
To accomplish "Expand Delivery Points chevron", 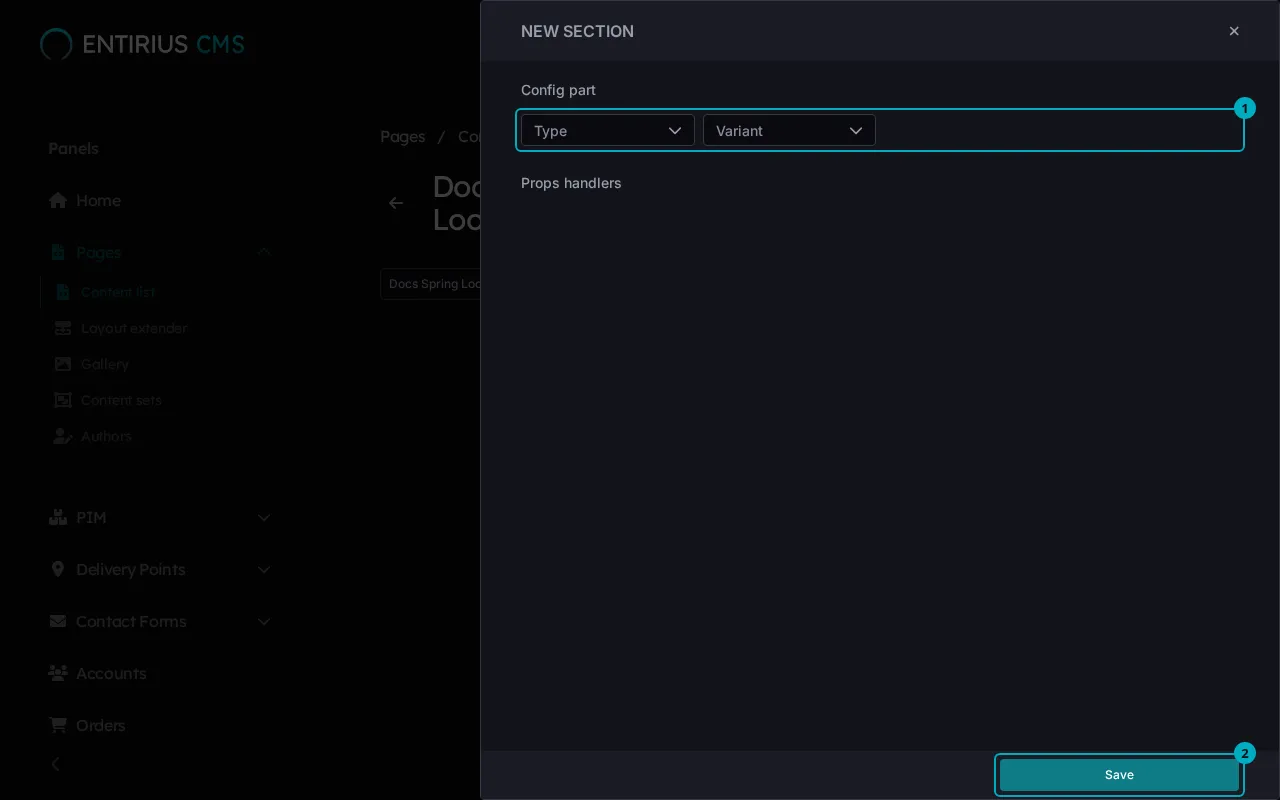I will [x=264, y=569].
